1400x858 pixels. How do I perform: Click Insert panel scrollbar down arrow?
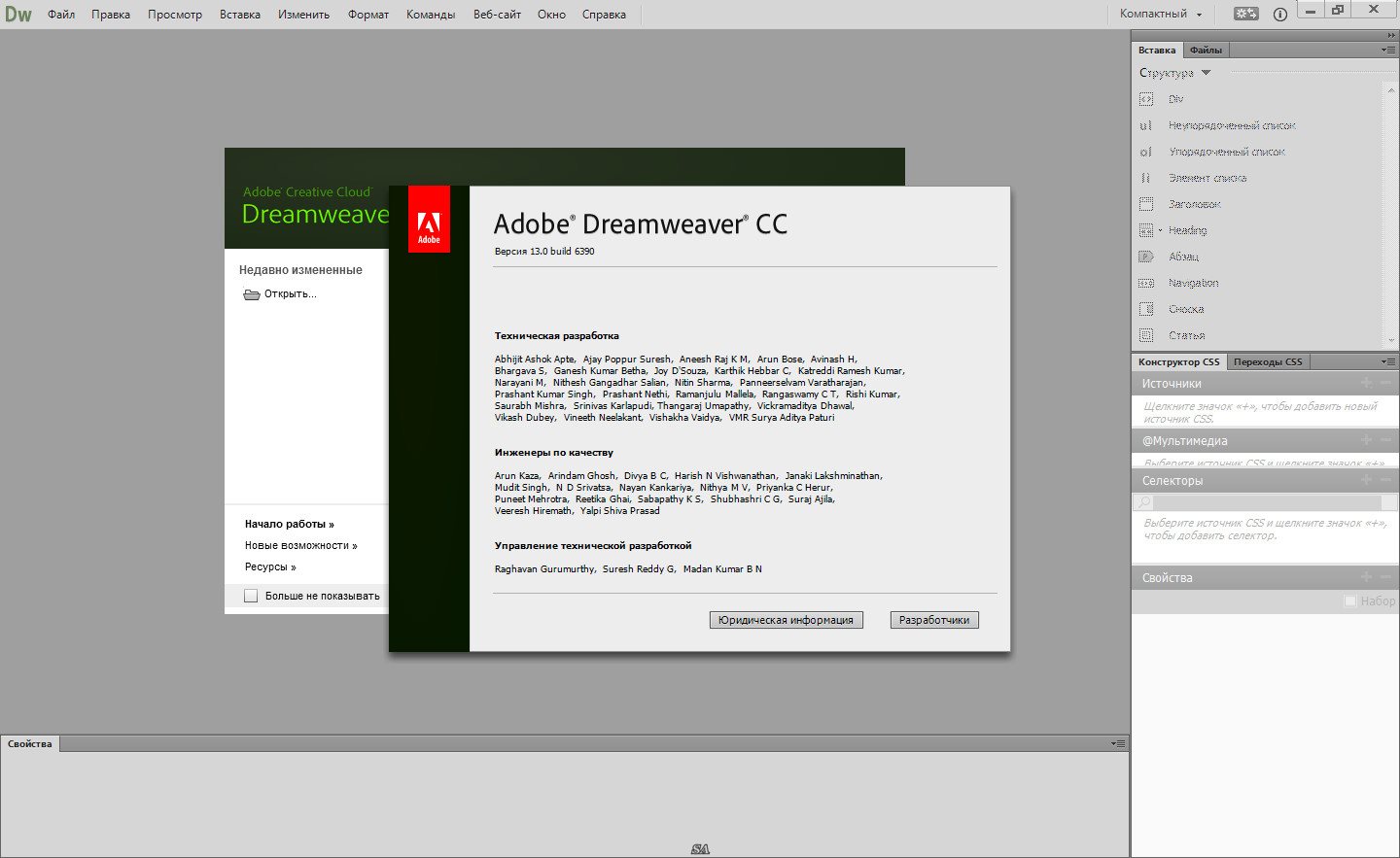pos(1391,340)
